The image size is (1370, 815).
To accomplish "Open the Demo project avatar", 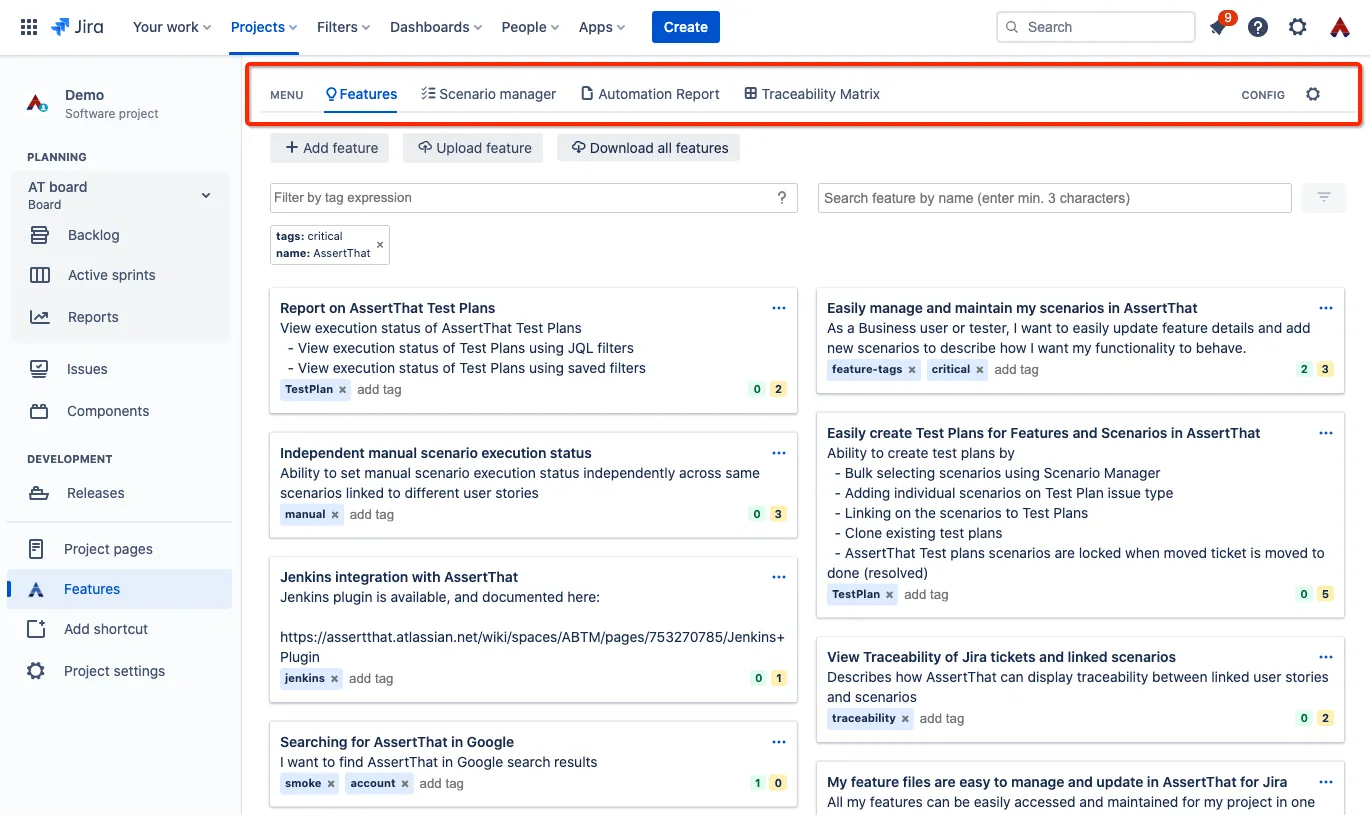I will click(x=37, y=103).
